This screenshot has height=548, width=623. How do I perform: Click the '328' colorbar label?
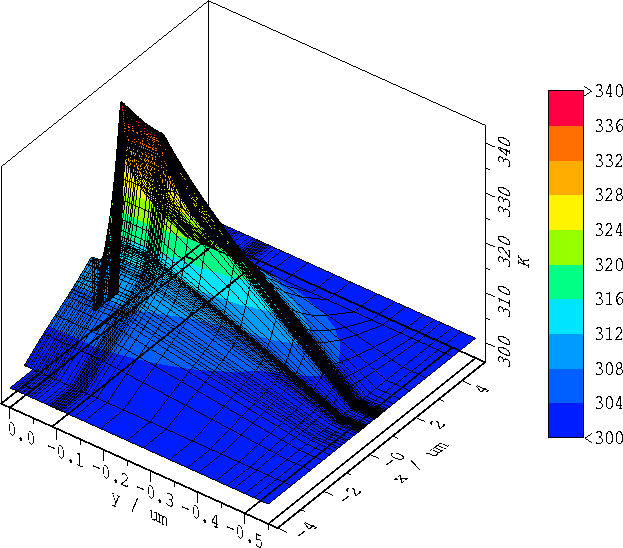point(609,195)
